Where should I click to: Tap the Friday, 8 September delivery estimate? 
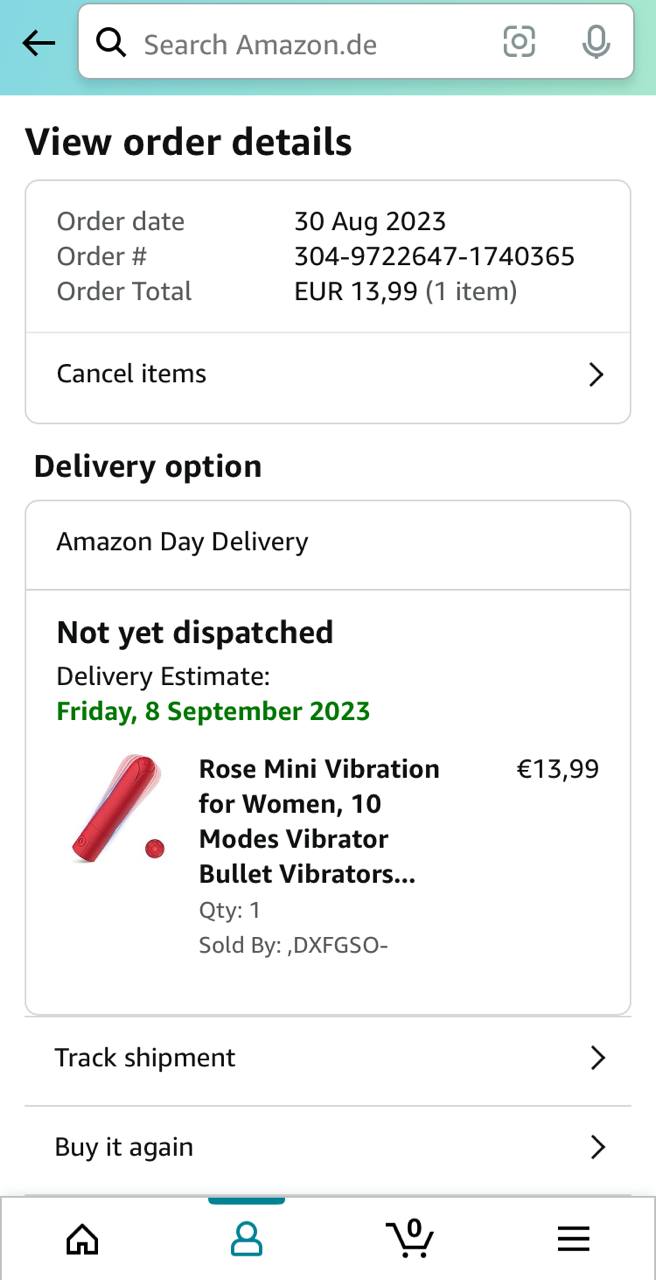click(x=213, y=711)
